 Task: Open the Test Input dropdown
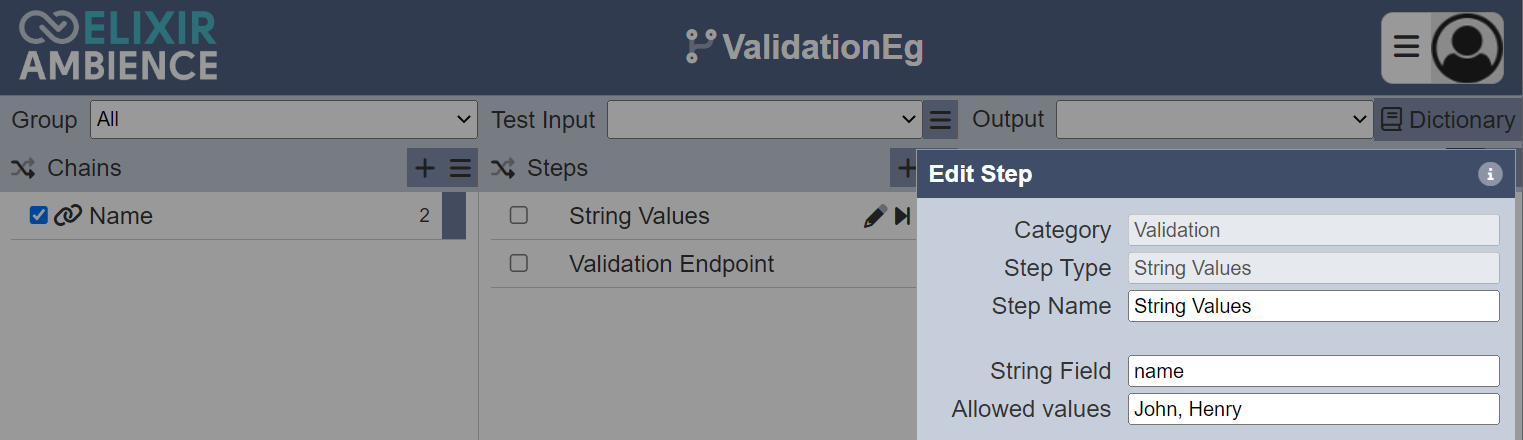pos(764,120)
